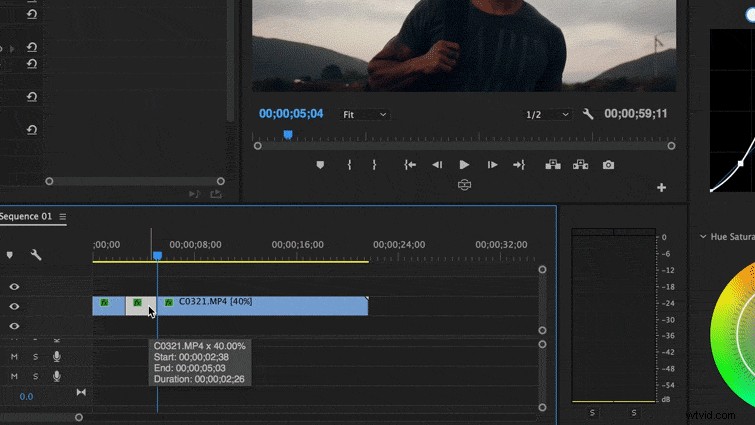Click the Extract button
Viewport: 755px width, 425px height.
580,165
